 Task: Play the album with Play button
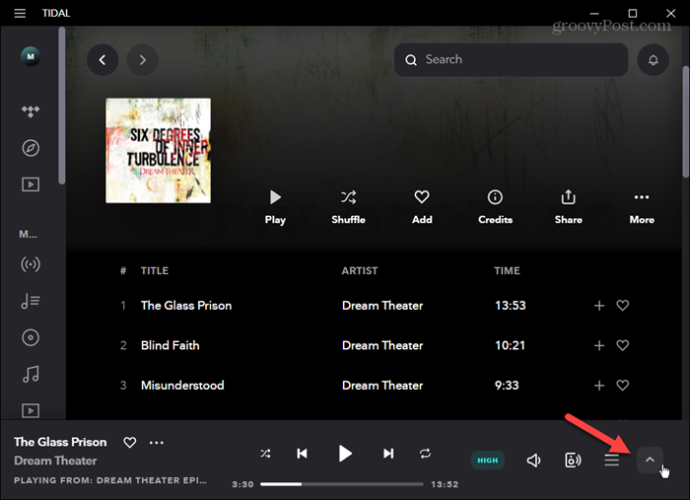pyautogui.click(x=275, y=207)
